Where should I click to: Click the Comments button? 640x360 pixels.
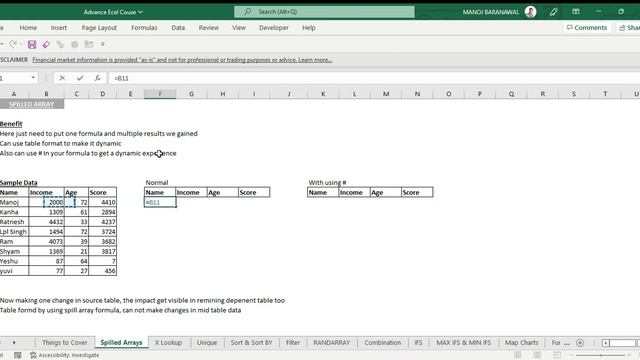click(587, 28)
